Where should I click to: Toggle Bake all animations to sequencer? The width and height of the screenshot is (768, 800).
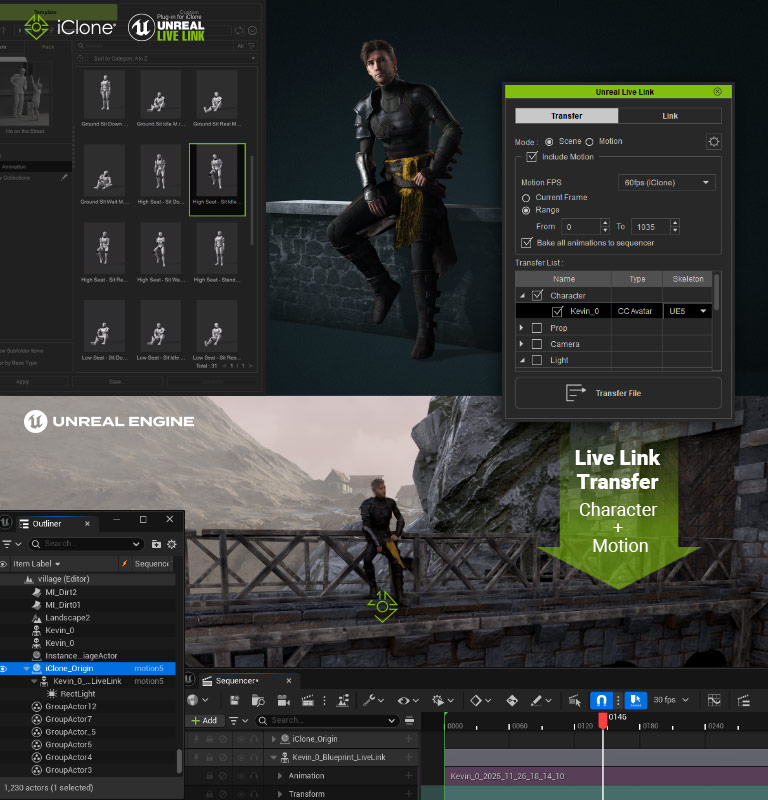527,243
